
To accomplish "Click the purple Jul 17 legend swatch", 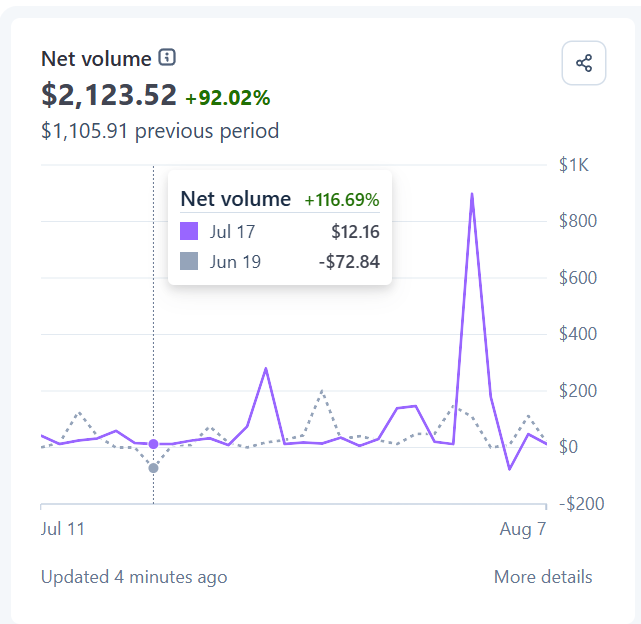I will point(189,231).
